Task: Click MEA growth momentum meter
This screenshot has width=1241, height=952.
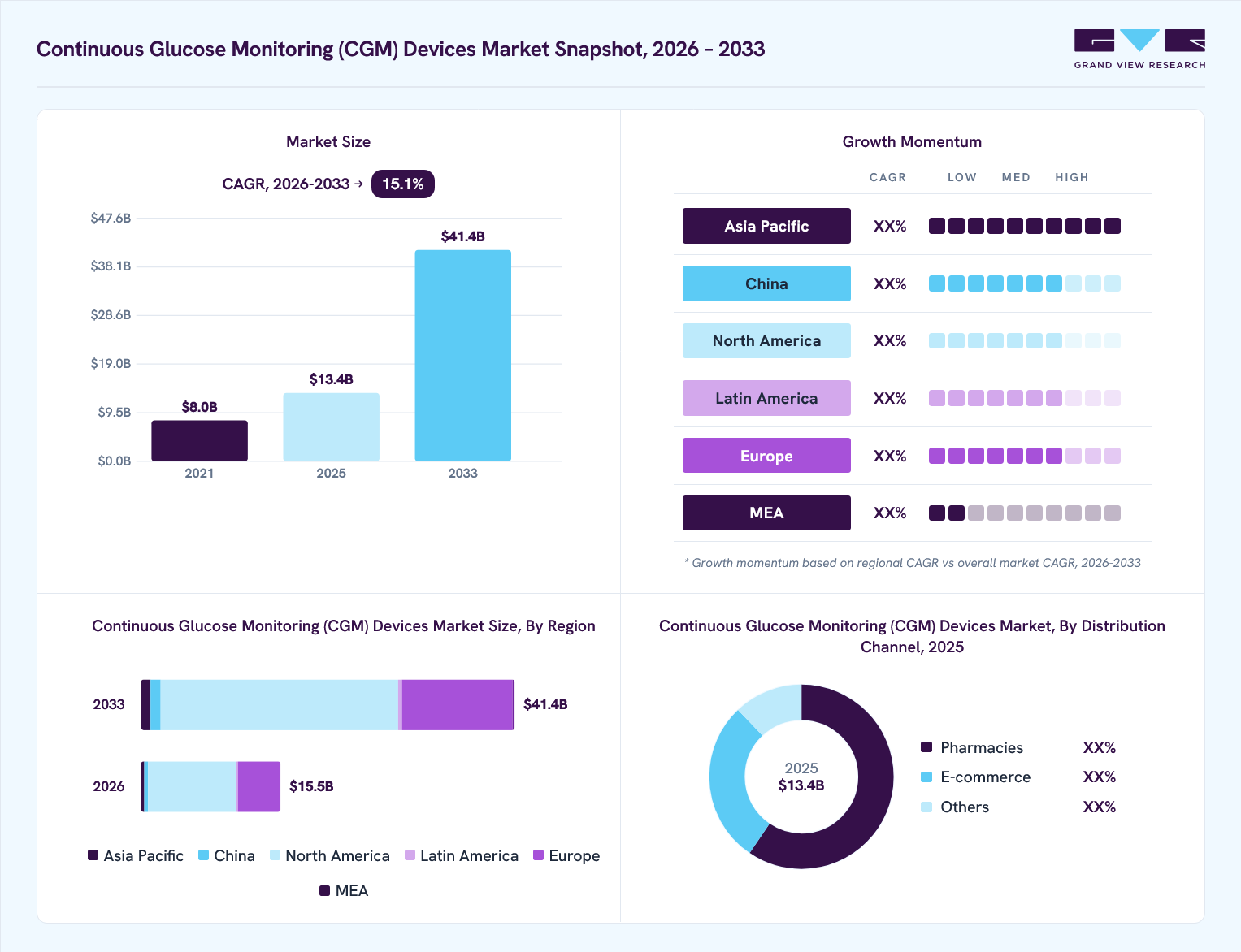Action: coord(1025,513)
